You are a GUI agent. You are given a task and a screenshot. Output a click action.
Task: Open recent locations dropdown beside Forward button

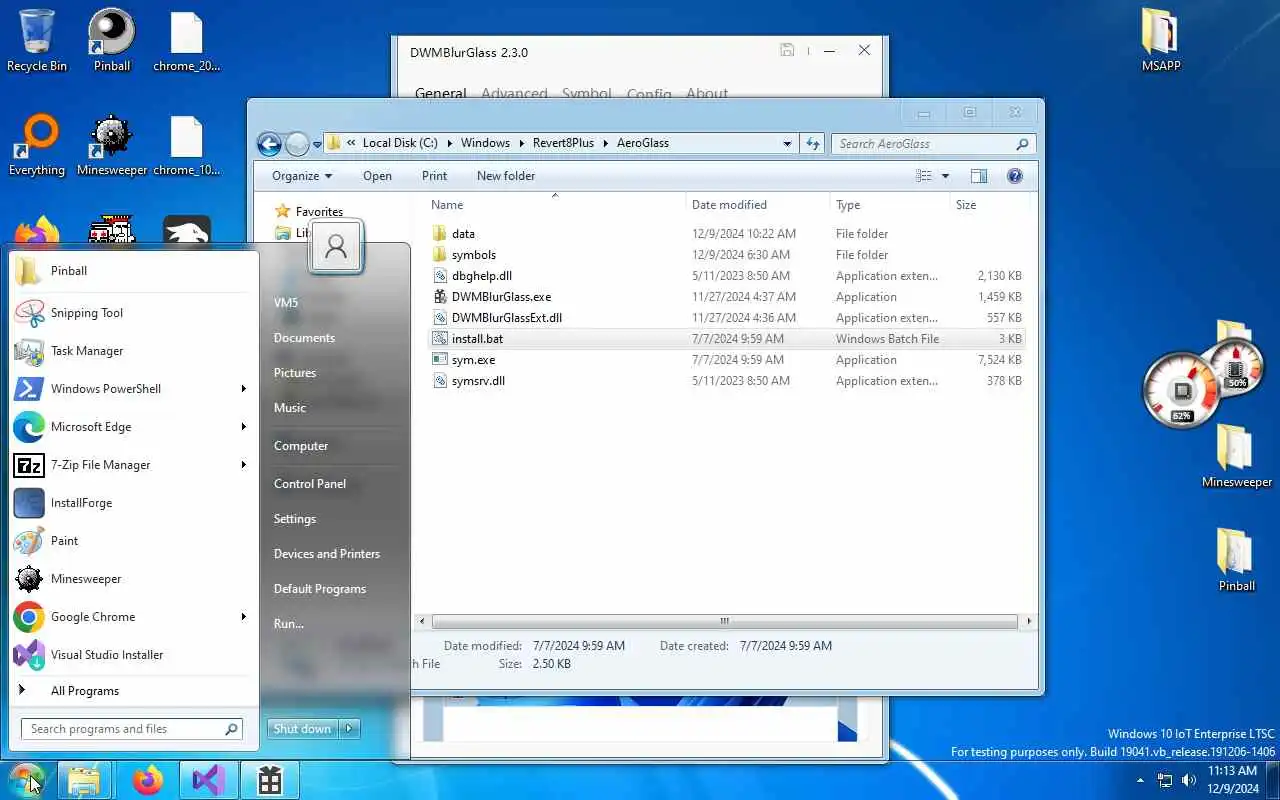click(317, 144)
